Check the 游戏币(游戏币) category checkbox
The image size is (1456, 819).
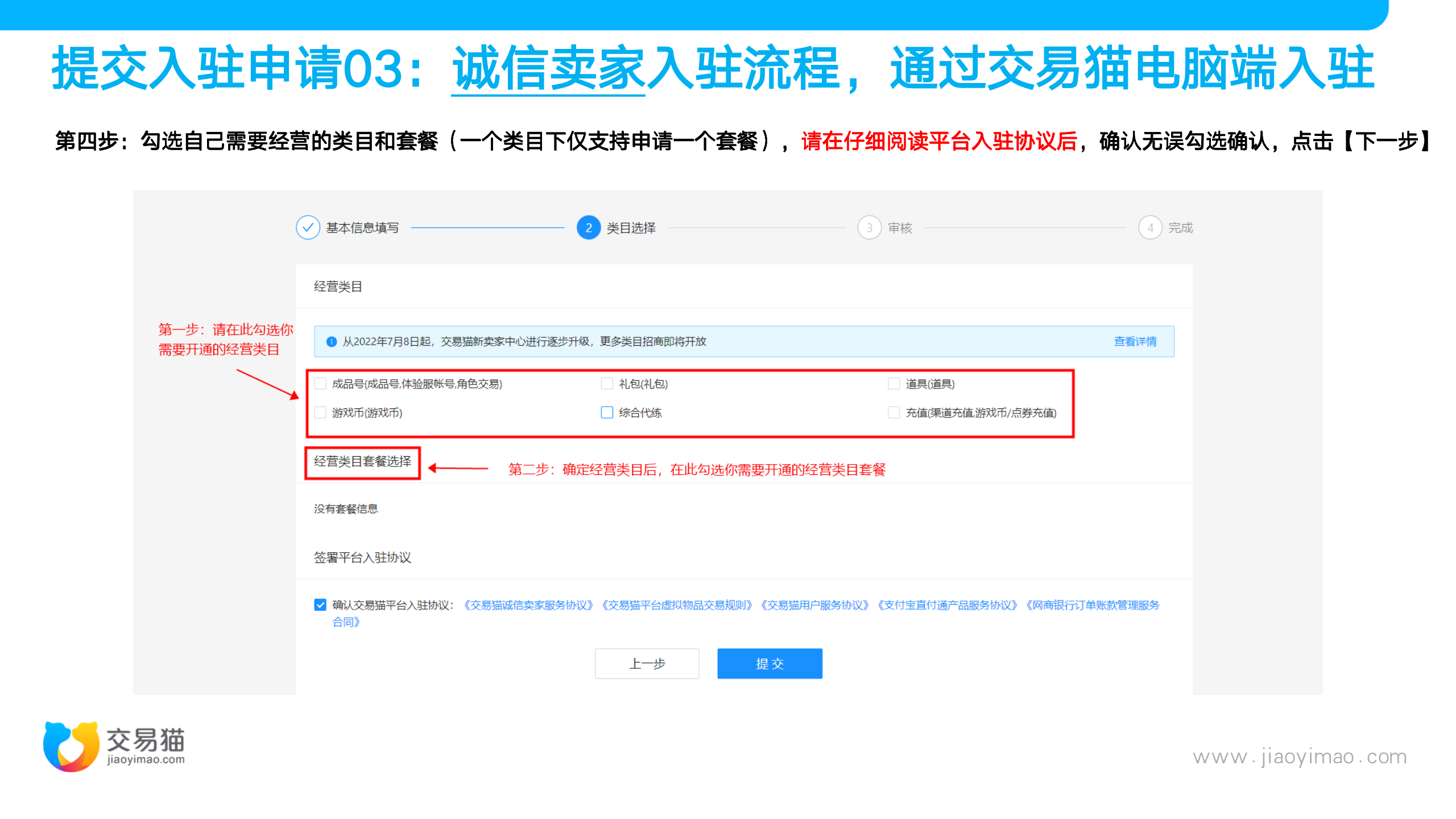point(320,412)
